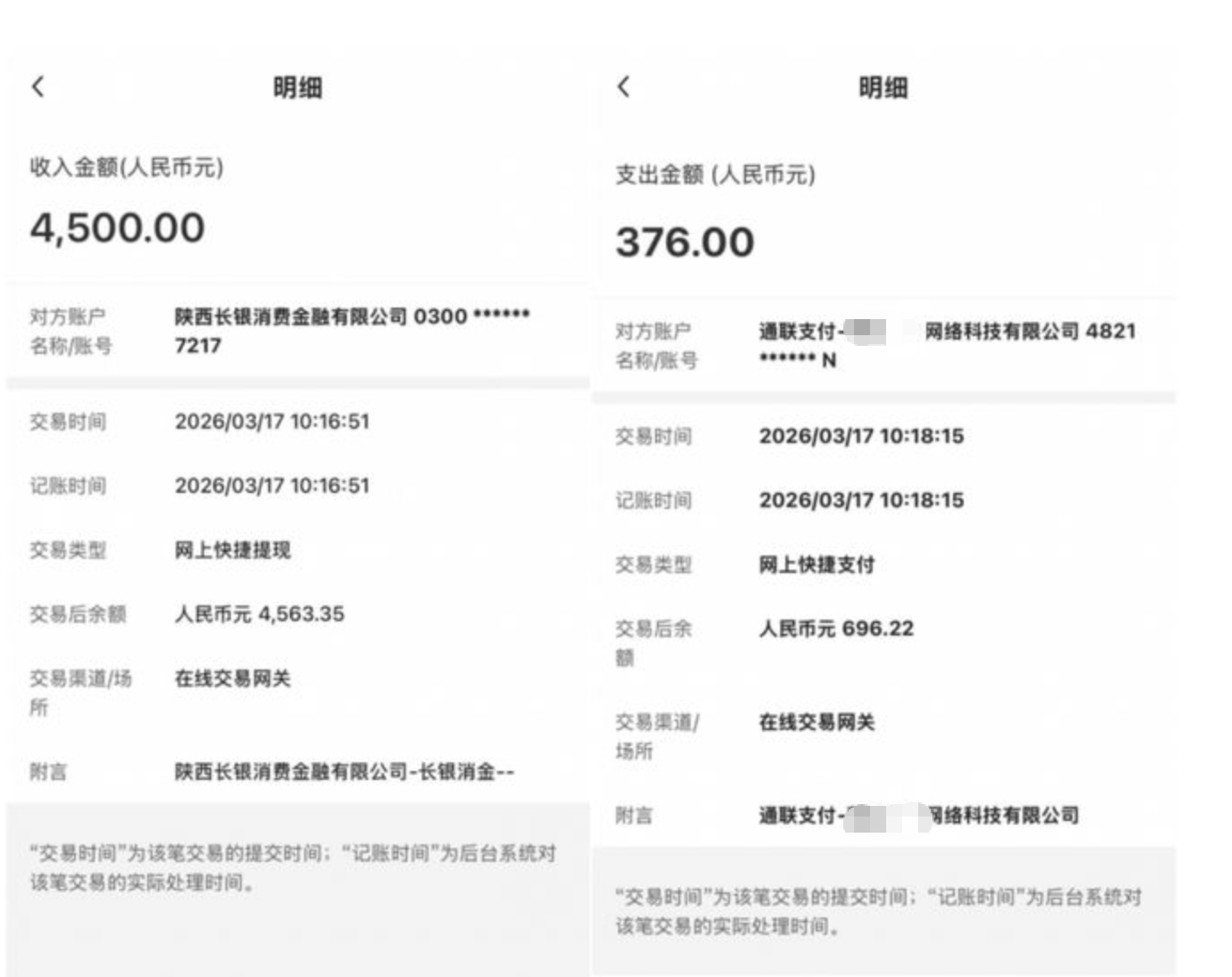This screenshot has height=977, width=1232.
Task: Click balance 人民币元 4,563.35 after transaction
Action: [261, 613]
